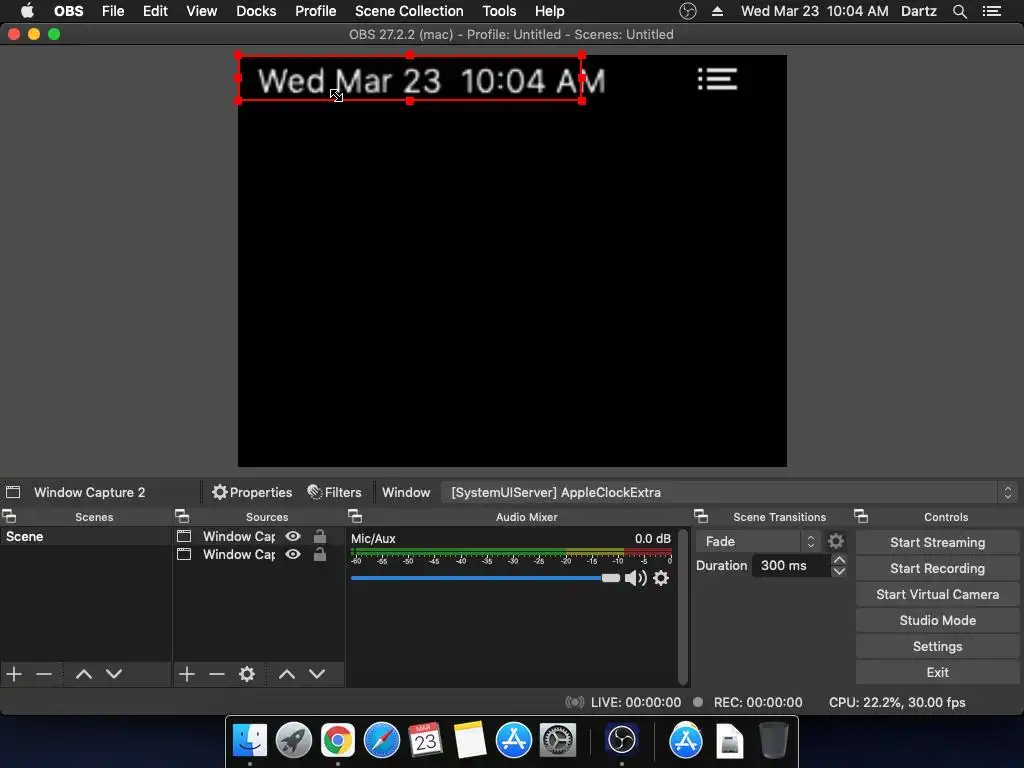Click Start Streaming

pos(937,542)
